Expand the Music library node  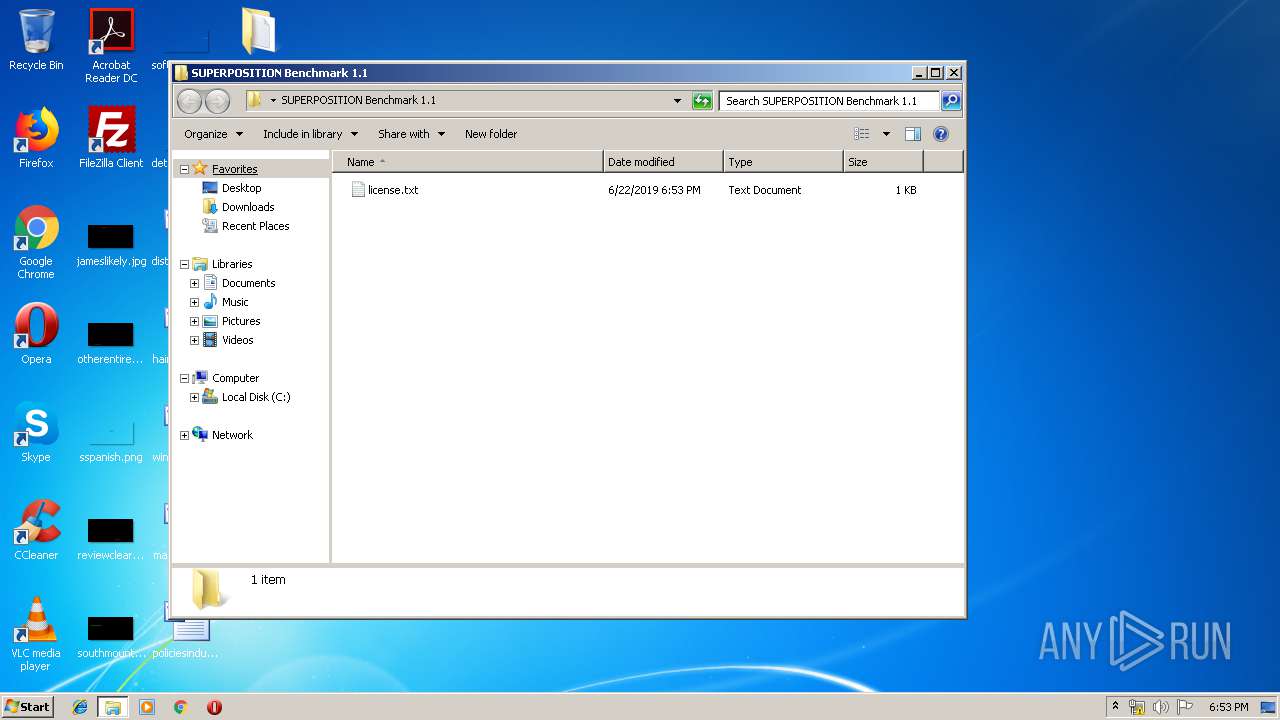194,302
